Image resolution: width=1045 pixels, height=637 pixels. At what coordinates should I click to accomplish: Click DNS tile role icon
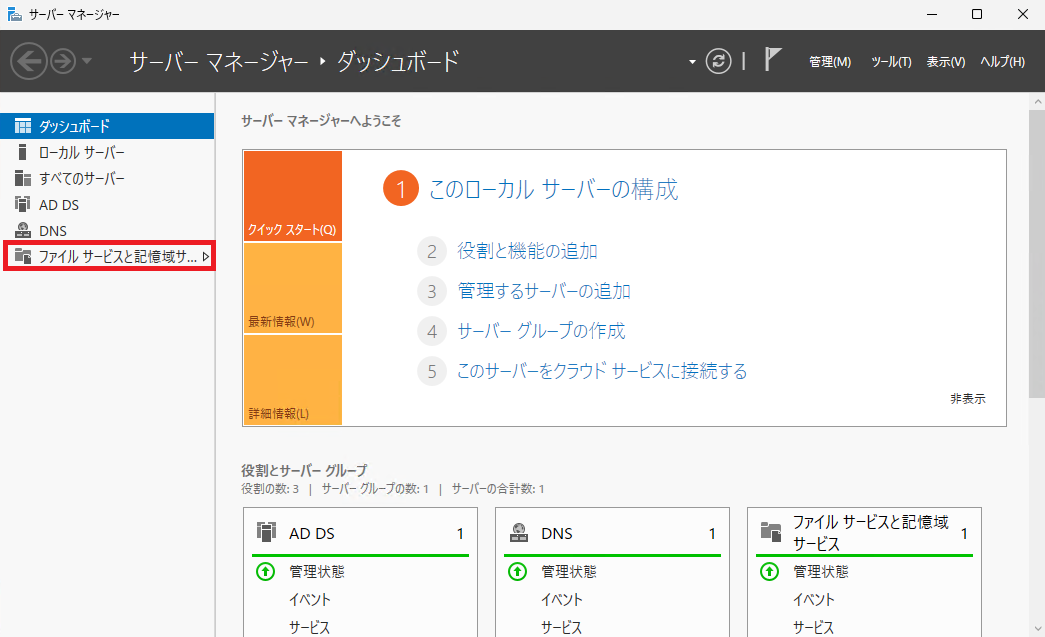pos(519,532)
